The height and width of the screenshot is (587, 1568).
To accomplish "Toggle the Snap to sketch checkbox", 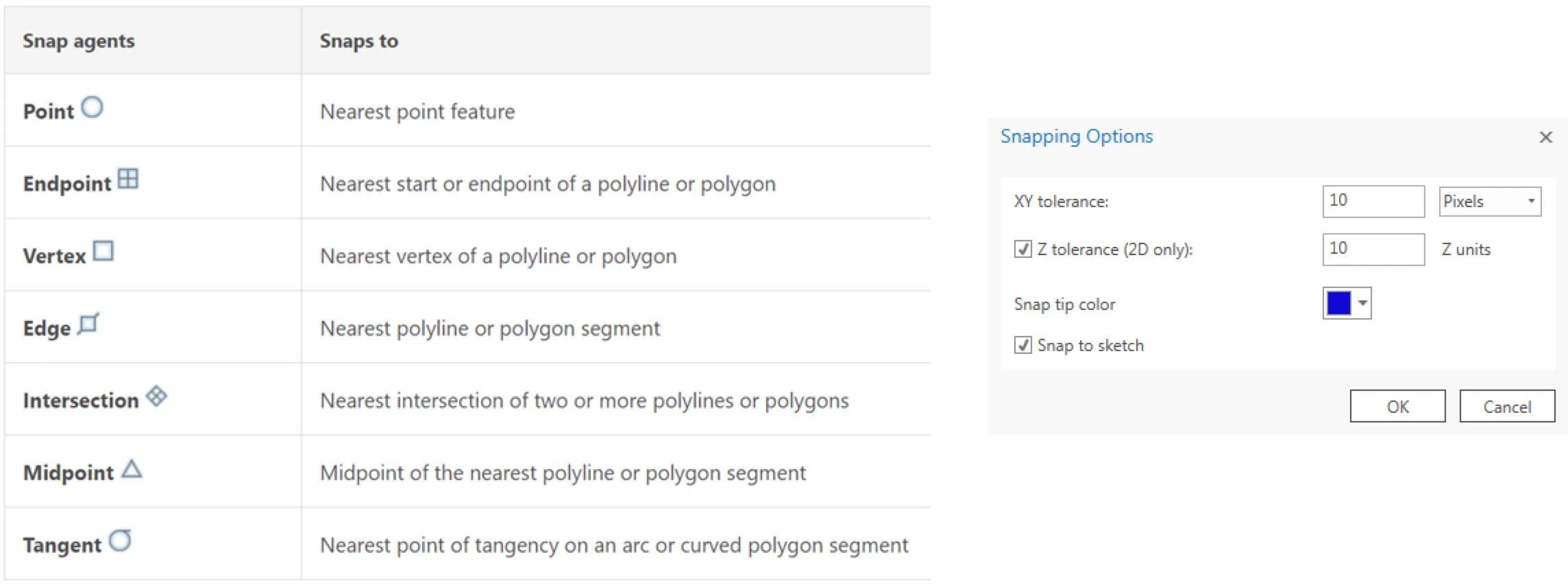I will [1022, 345].
